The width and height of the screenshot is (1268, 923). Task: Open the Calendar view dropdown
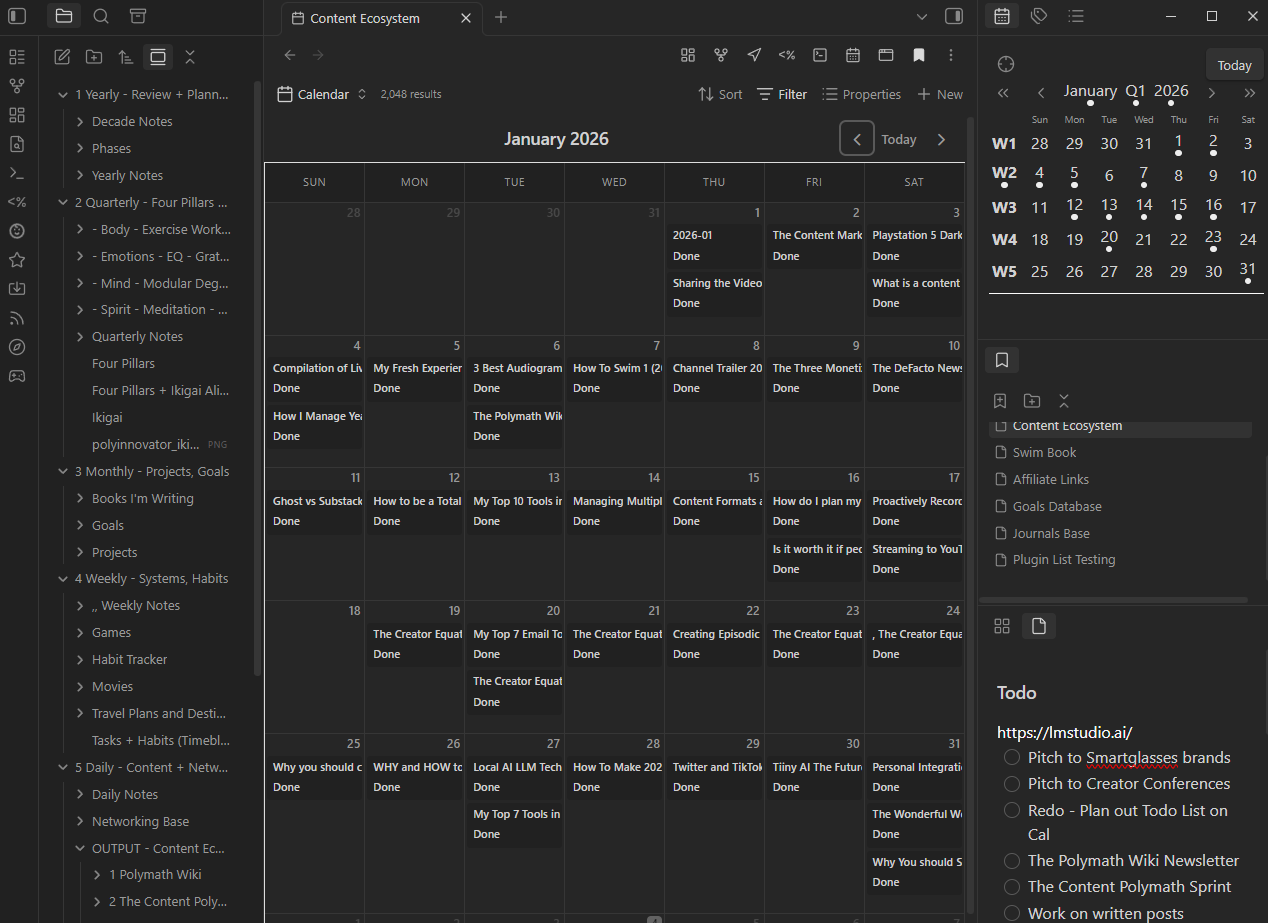point(322,94)
